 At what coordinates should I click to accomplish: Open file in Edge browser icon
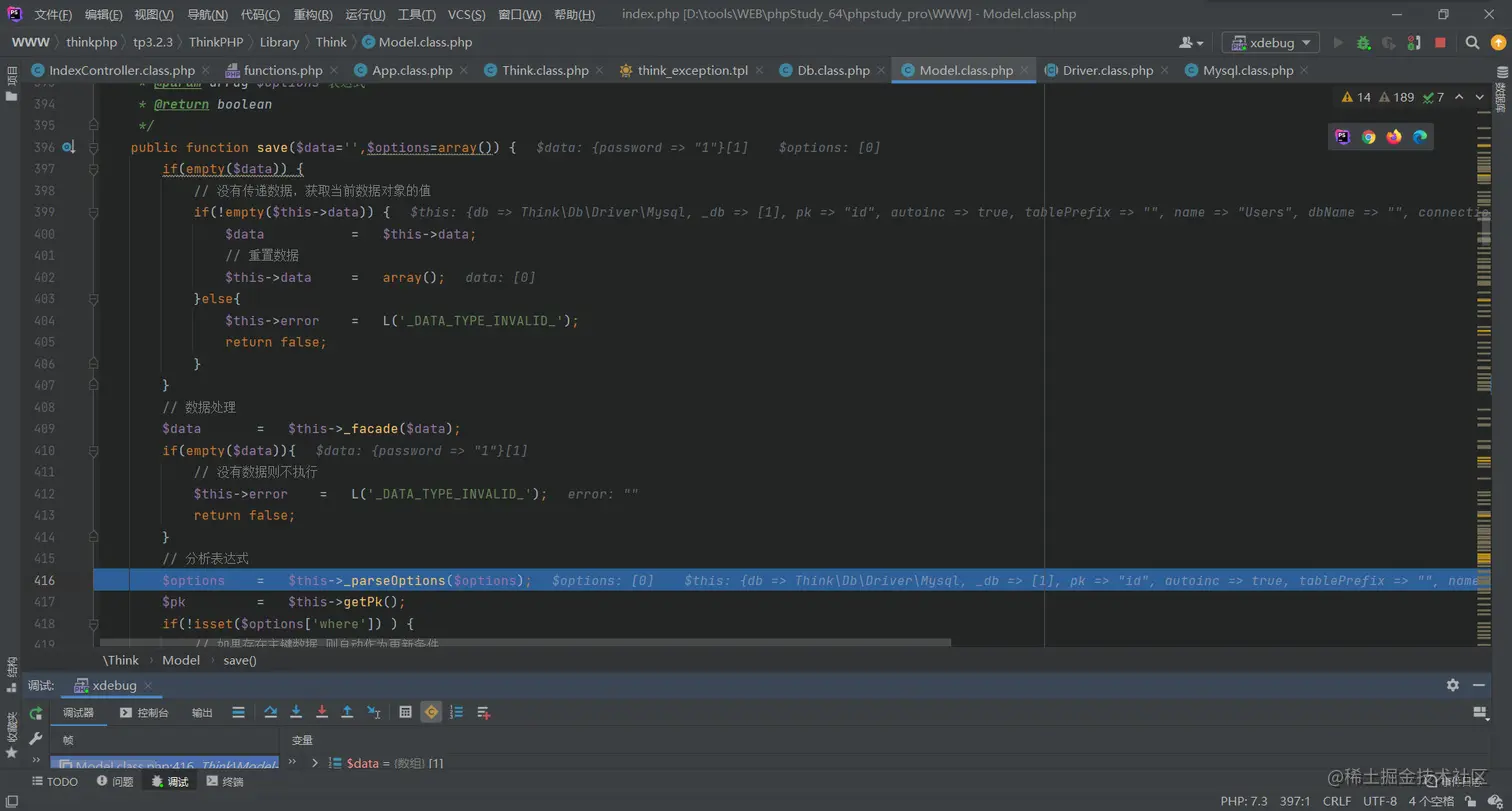(1420, 137)
